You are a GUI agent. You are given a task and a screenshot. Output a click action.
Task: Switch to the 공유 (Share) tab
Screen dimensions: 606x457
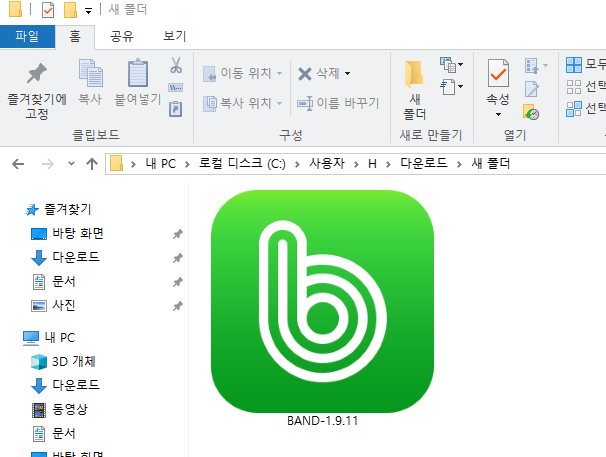(x=122, y=36)
